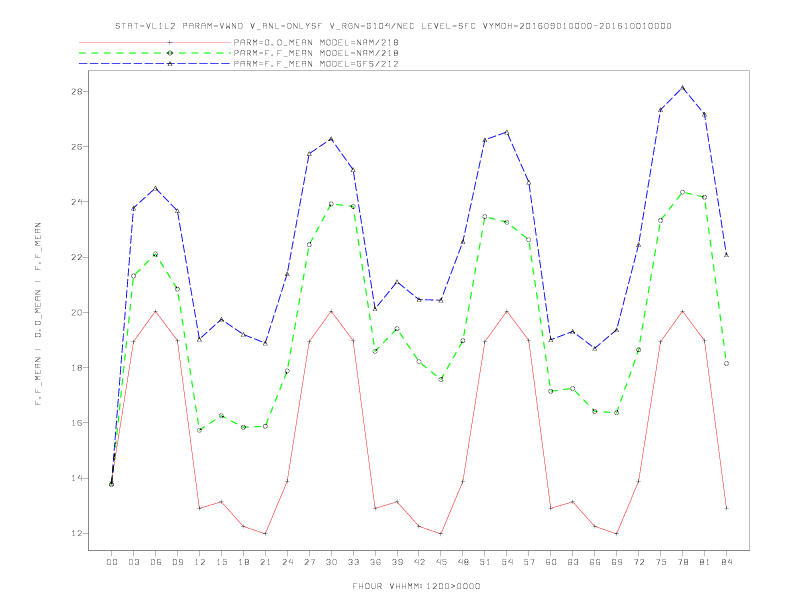Click the x-axis tick label 36
This screenshot has width=792, height=612.
(375, 562)
